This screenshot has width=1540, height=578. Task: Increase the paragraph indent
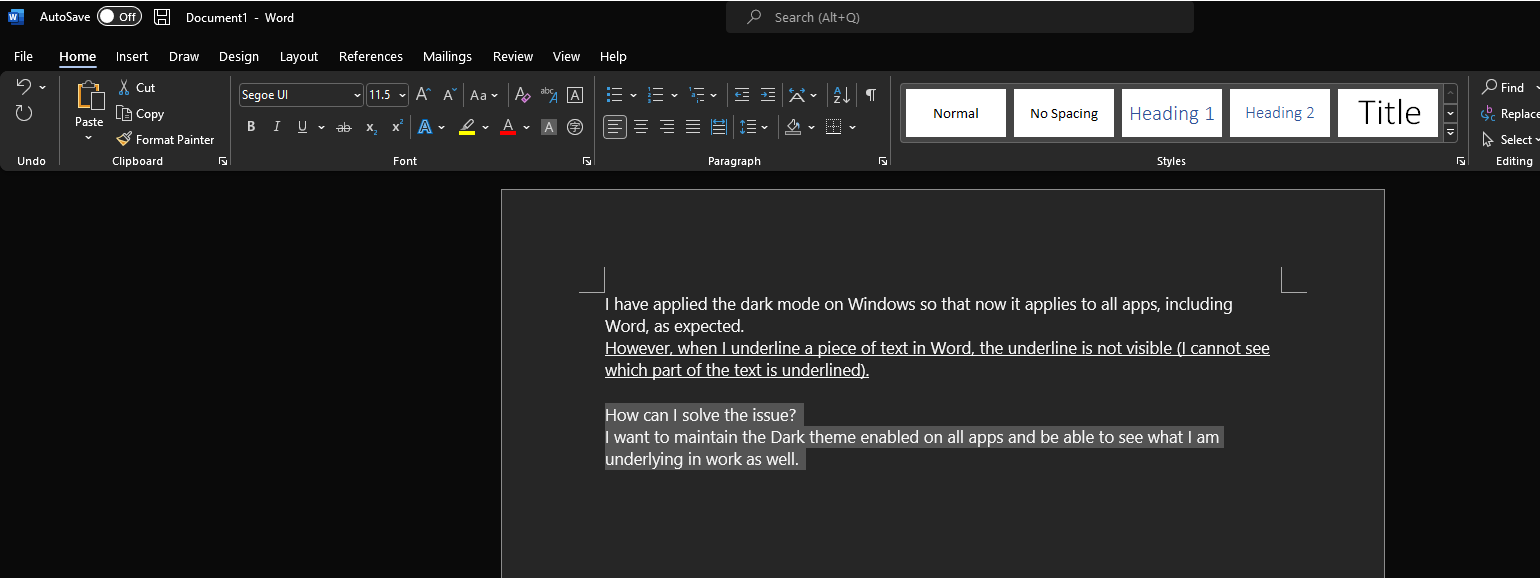767,95
